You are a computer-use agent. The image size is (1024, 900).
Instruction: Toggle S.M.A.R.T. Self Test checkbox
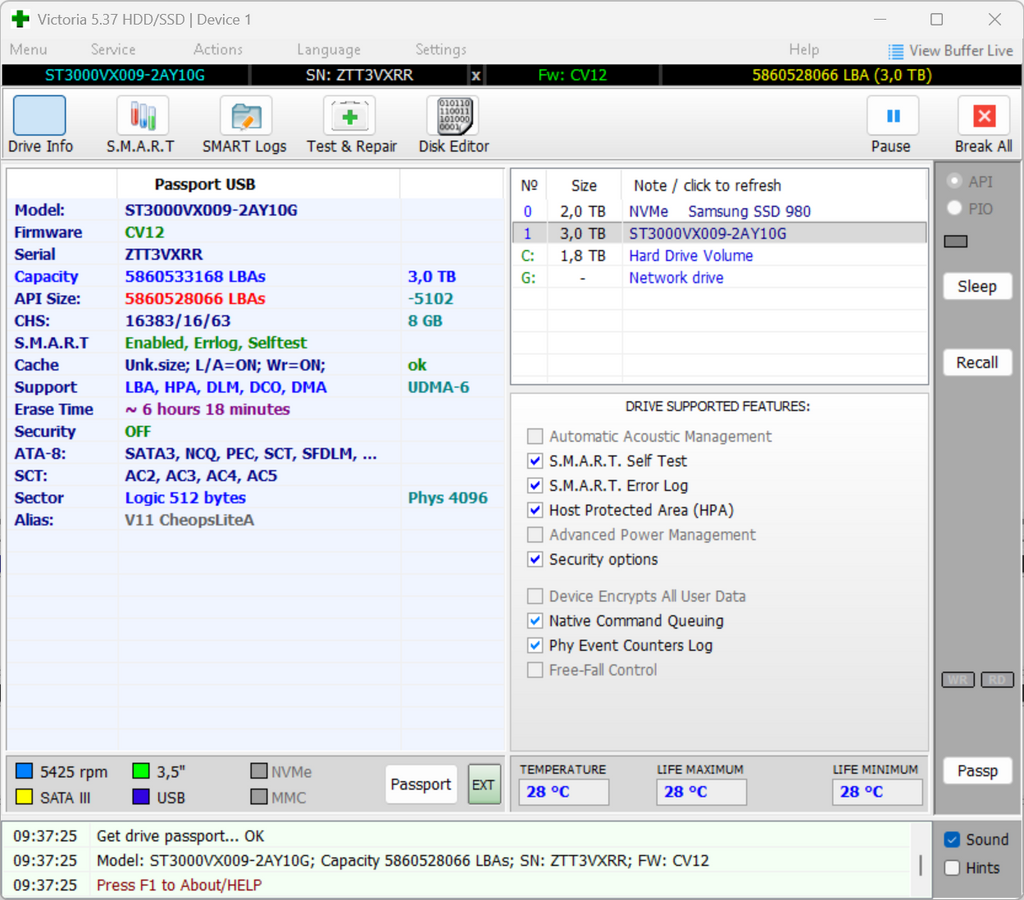[x=535, y=461]
